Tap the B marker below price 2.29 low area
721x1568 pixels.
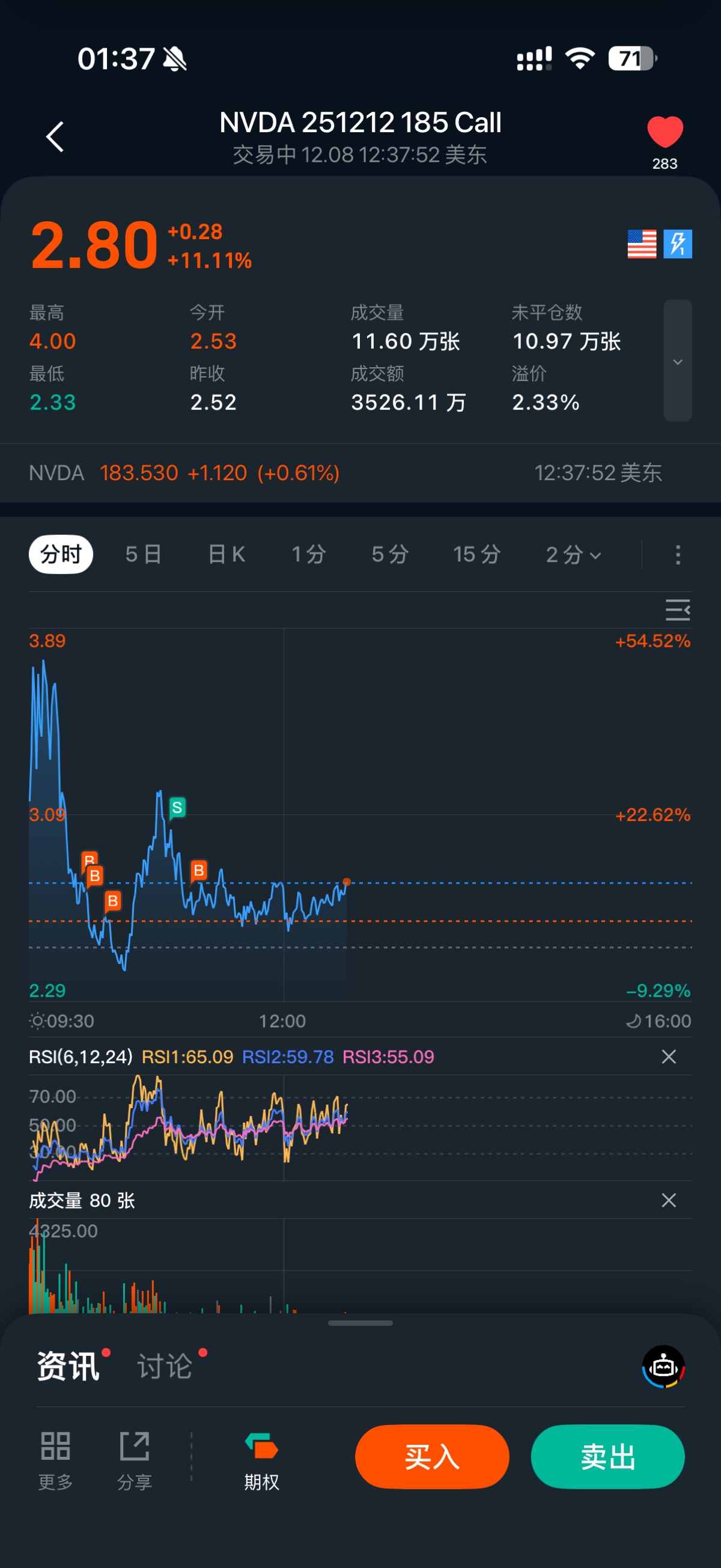click(x=112, y=901)
